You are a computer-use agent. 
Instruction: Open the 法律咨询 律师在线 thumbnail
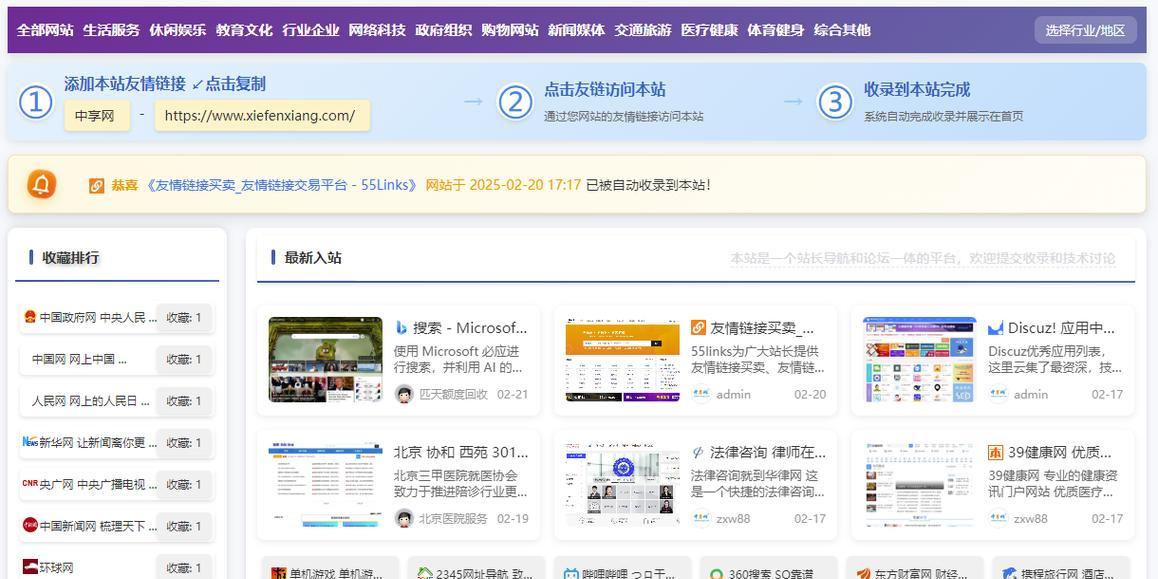tap(623, 484)
